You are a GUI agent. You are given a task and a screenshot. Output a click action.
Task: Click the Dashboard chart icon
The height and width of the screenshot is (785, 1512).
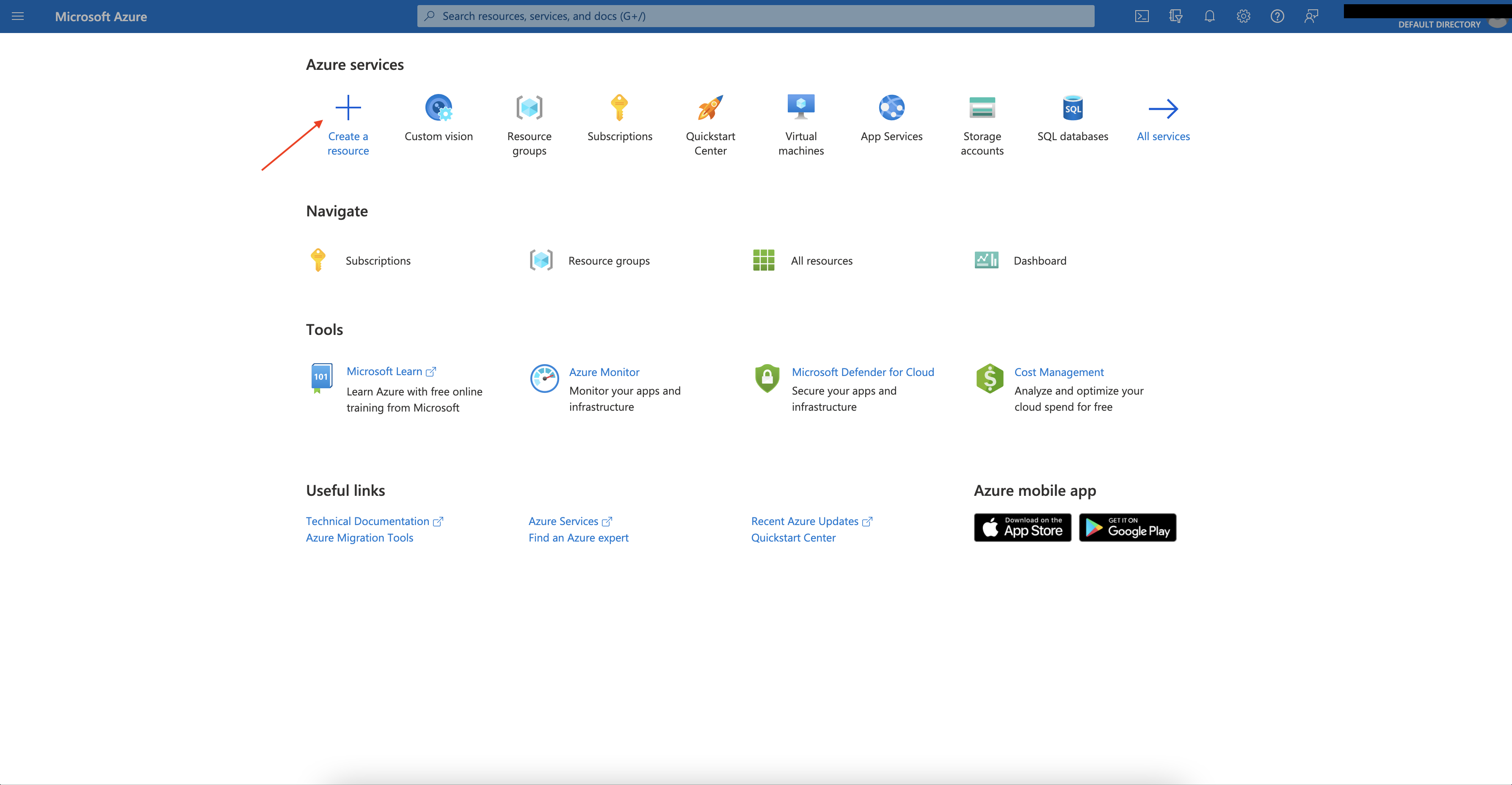pyautogui.click(x=986, y=260)
